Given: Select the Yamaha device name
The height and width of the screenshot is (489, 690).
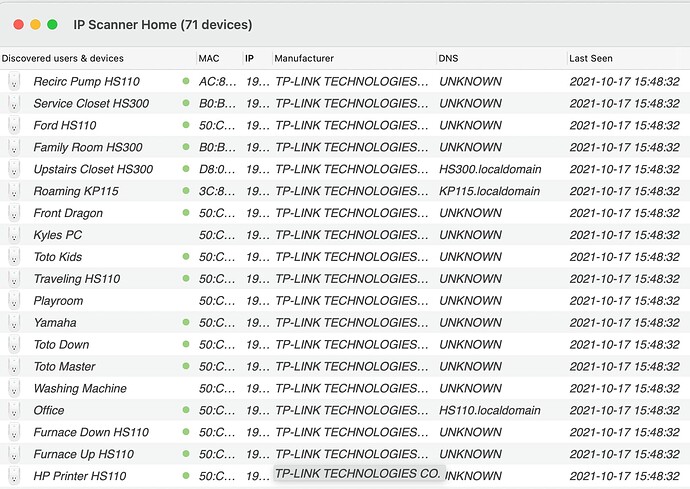Looking at the screenshot, I should (55, 323).
